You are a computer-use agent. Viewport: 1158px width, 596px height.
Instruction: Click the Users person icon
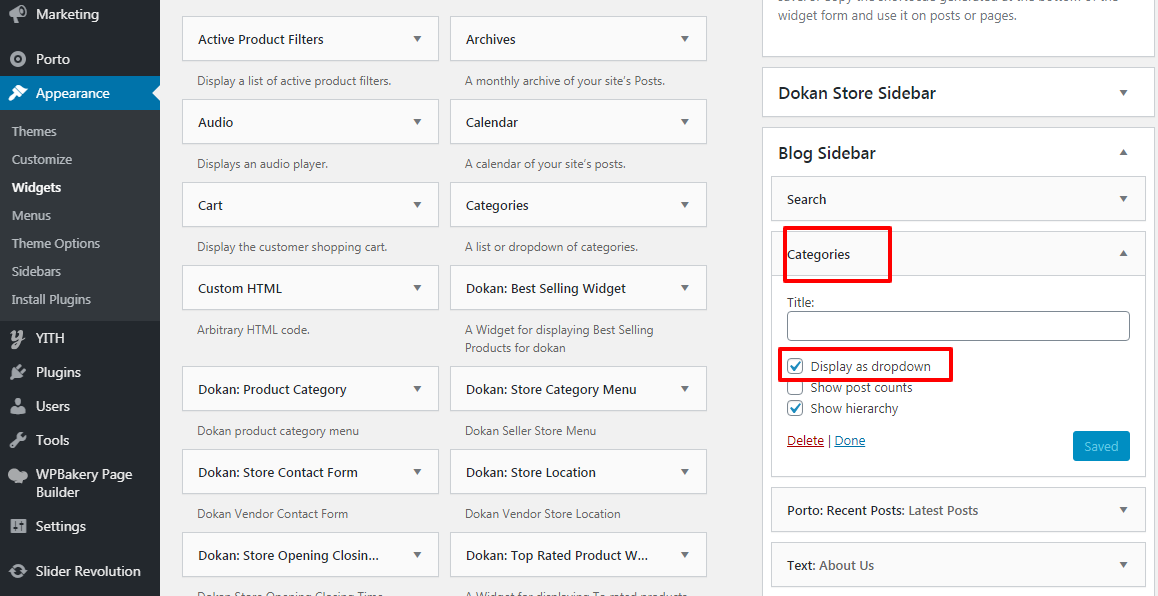coord(18,406)
